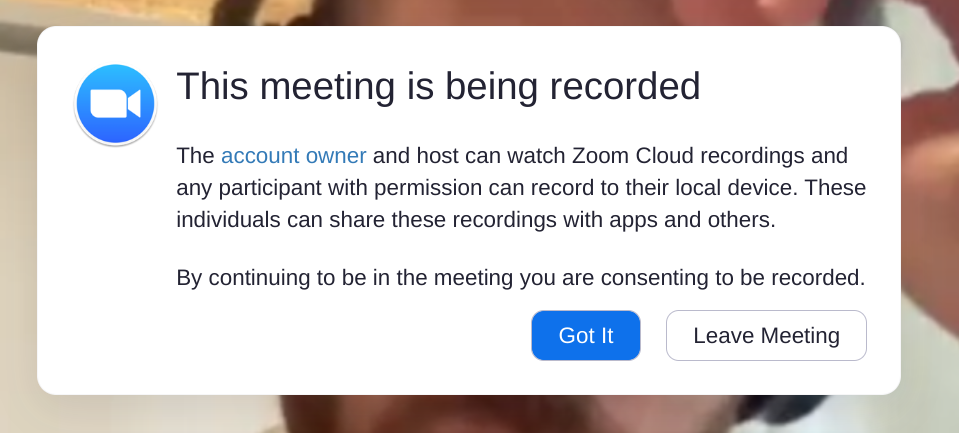
Task: Click the word "Got" on the blue button
Action: pos(573,335)
